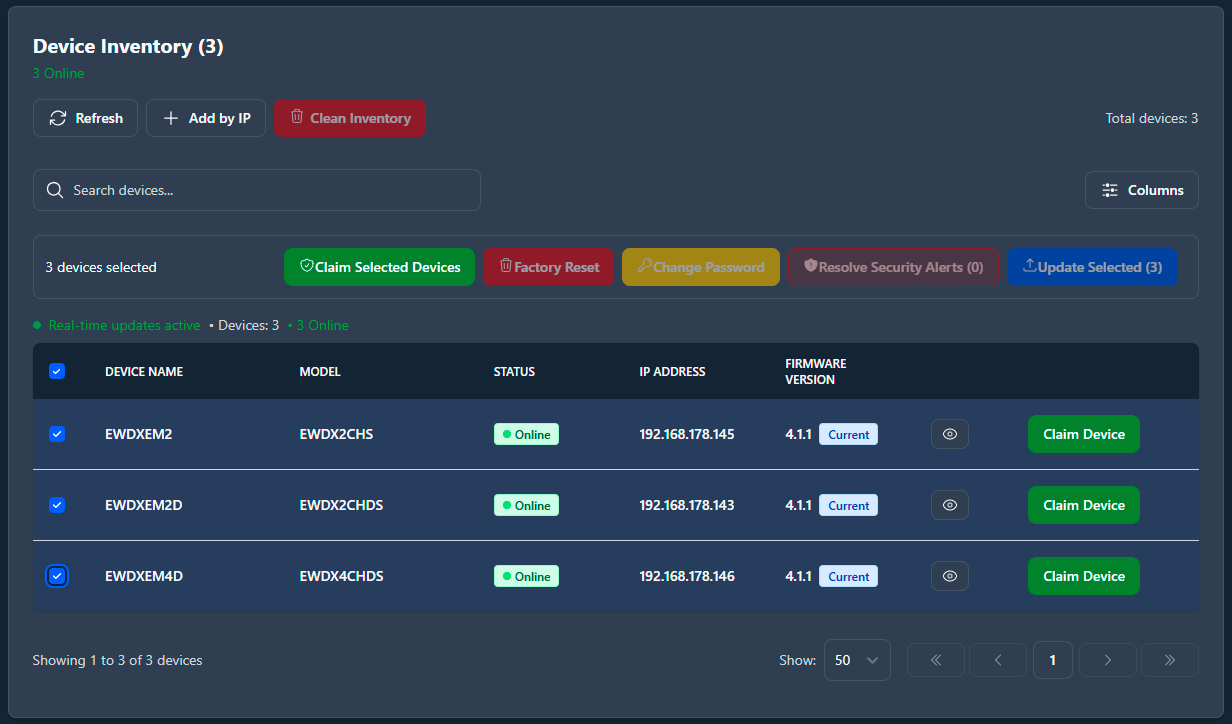
Task: Click the Clean Inventory button
Action: (350, 118)
